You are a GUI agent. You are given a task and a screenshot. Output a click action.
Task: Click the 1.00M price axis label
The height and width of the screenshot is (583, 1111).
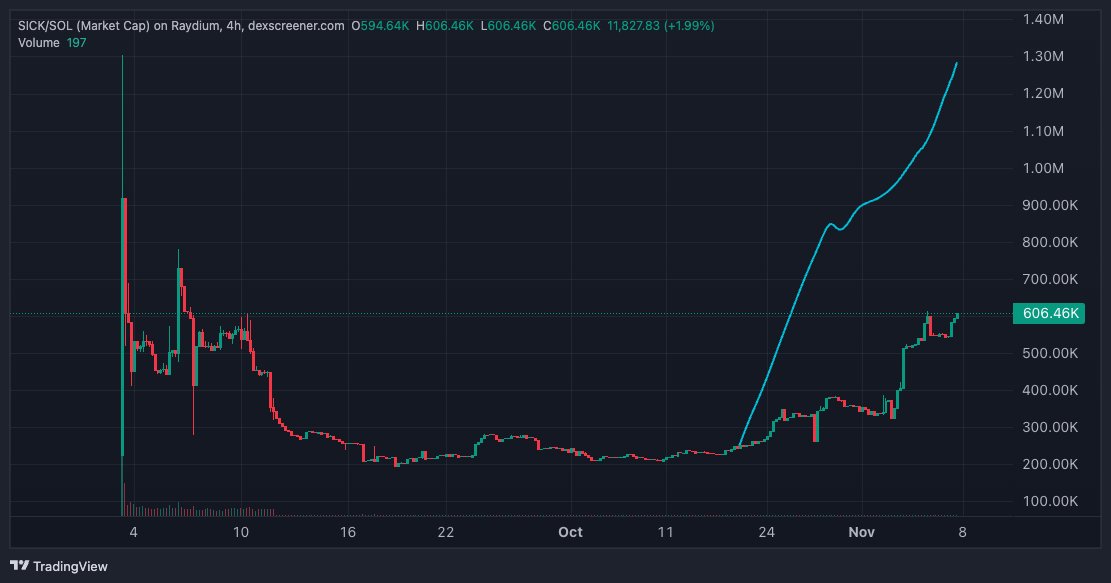point(1043,168)
